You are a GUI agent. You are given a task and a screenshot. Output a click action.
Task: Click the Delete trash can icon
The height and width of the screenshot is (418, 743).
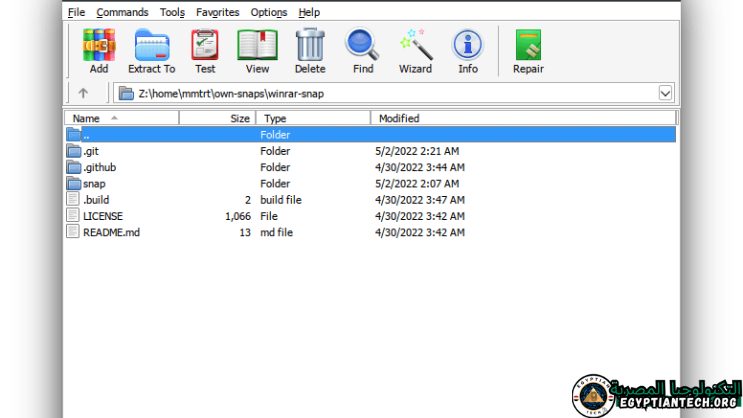click(x=310, y=46)
